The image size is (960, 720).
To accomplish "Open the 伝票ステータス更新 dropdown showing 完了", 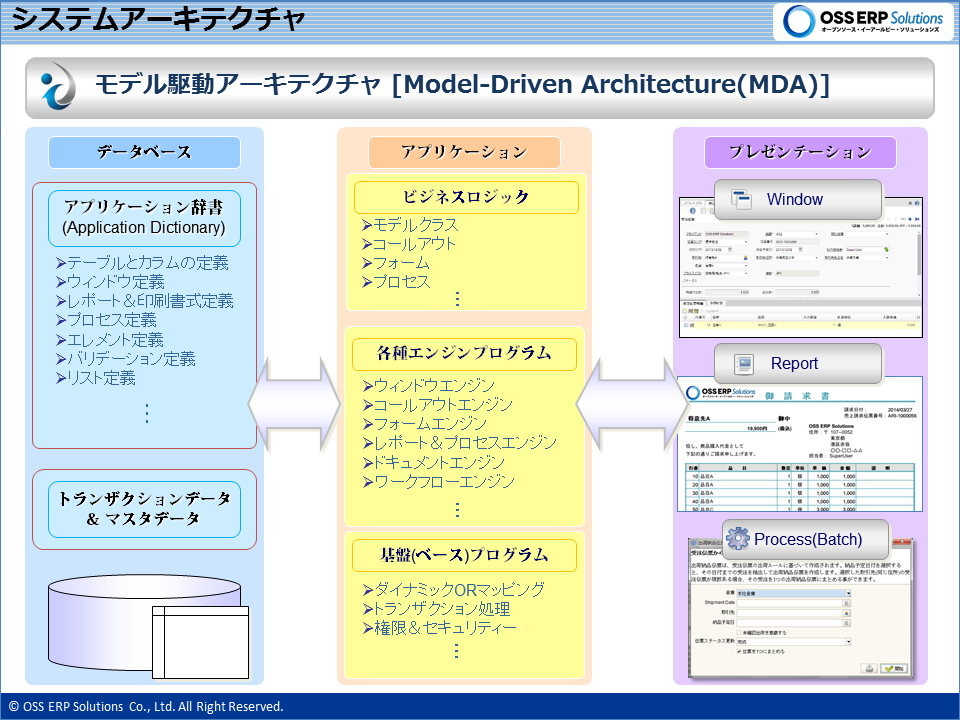I will pos(848,642).
